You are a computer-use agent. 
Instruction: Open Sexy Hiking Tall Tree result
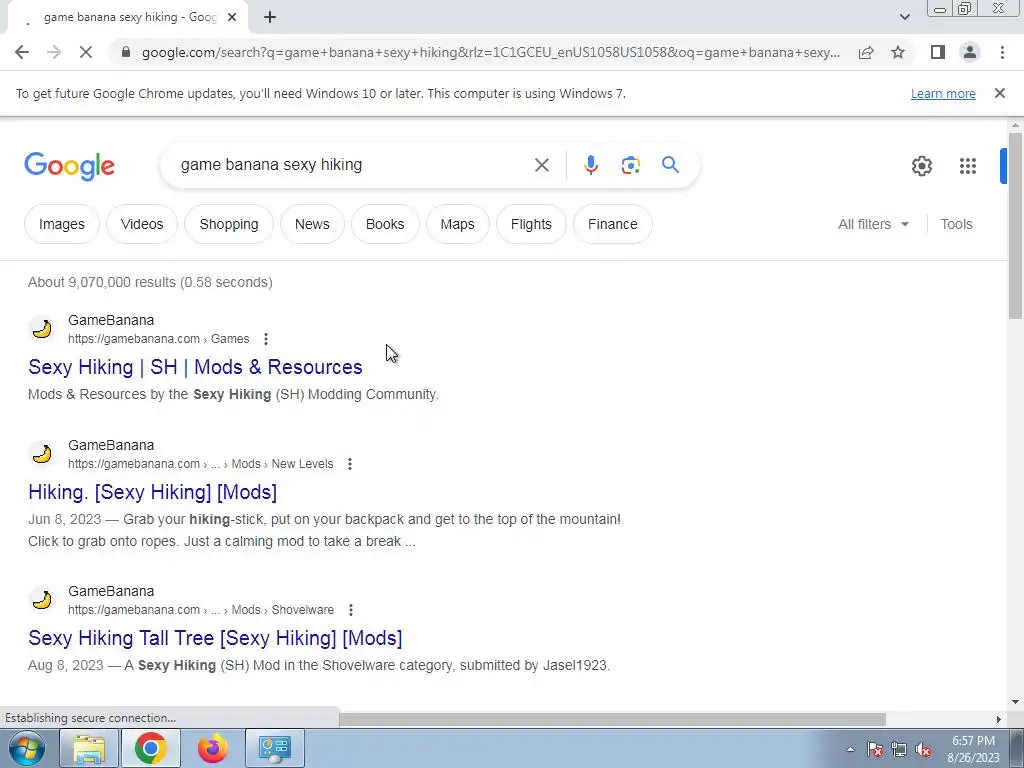[x=215, y=638]
